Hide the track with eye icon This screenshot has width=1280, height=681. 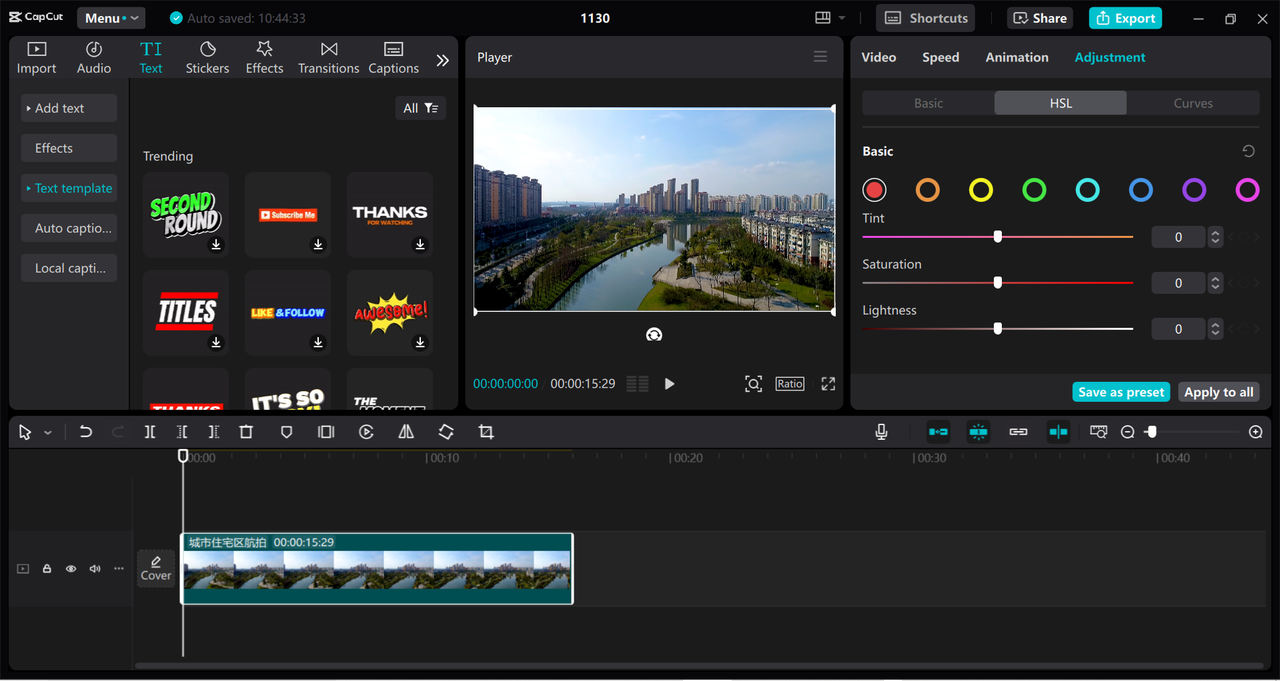pyautogui.click(x=71, y=569)
